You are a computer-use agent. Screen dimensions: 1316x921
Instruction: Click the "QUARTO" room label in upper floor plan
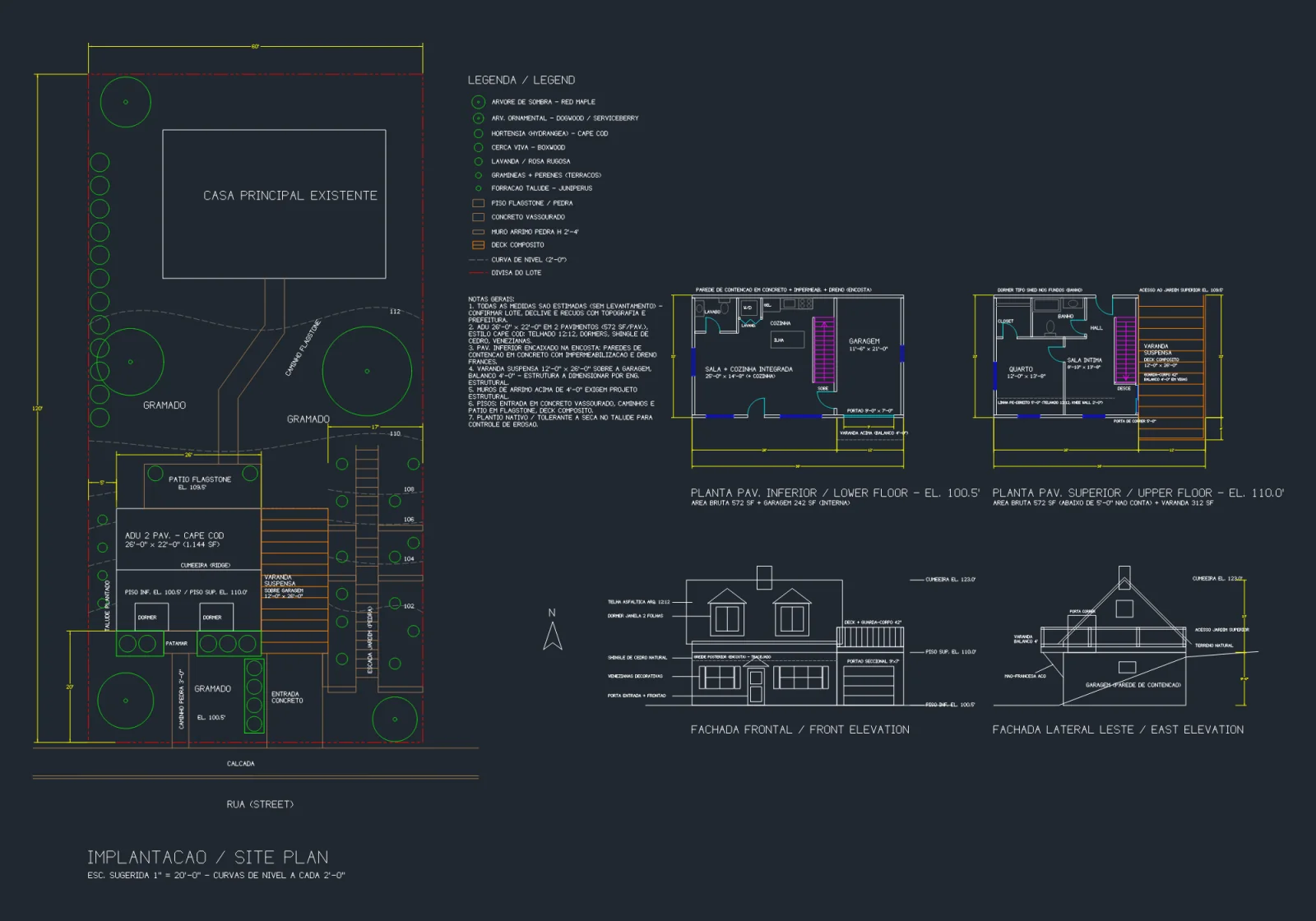(x=1021, y=370)
